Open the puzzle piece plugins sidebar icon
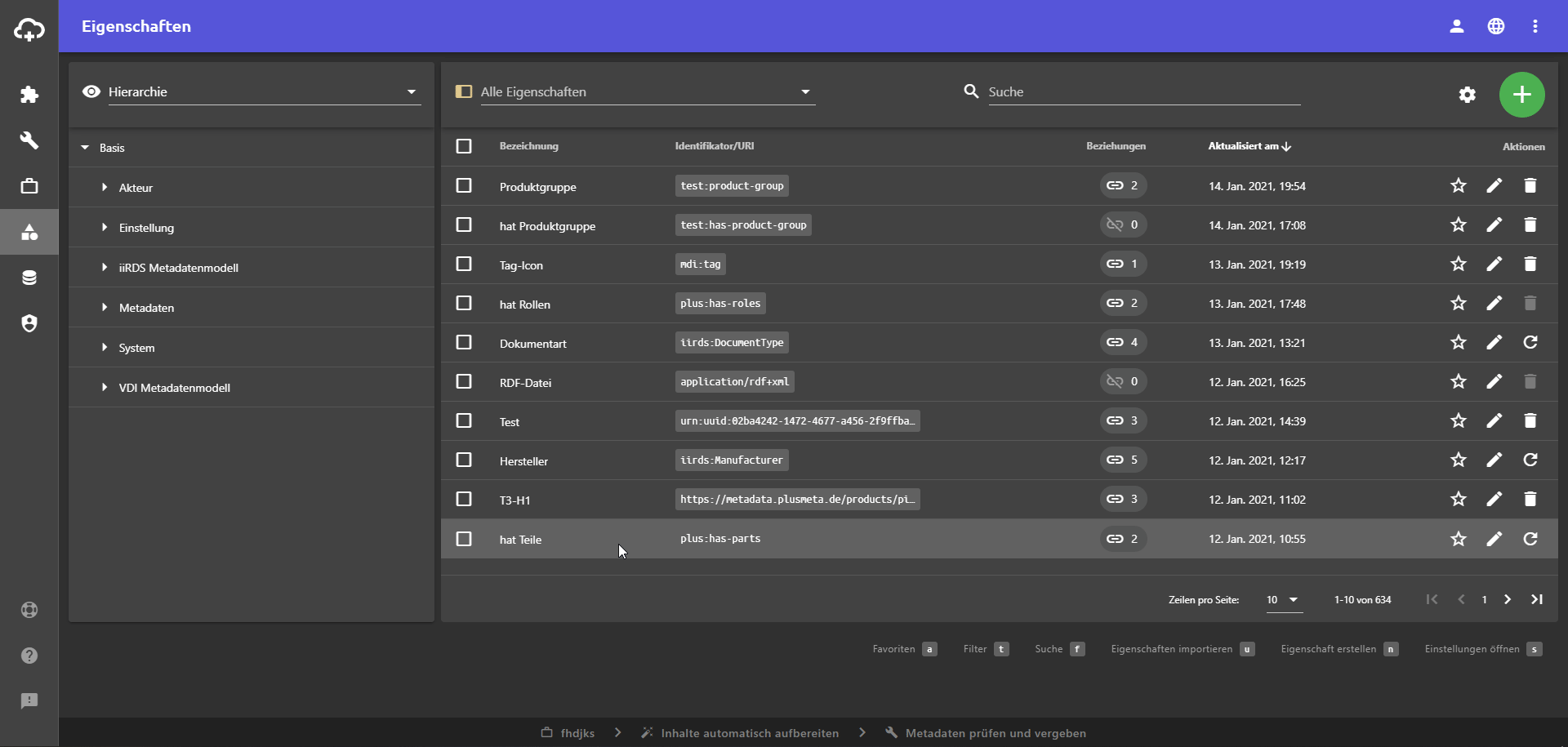1568x747 pixels. (29, 95)
